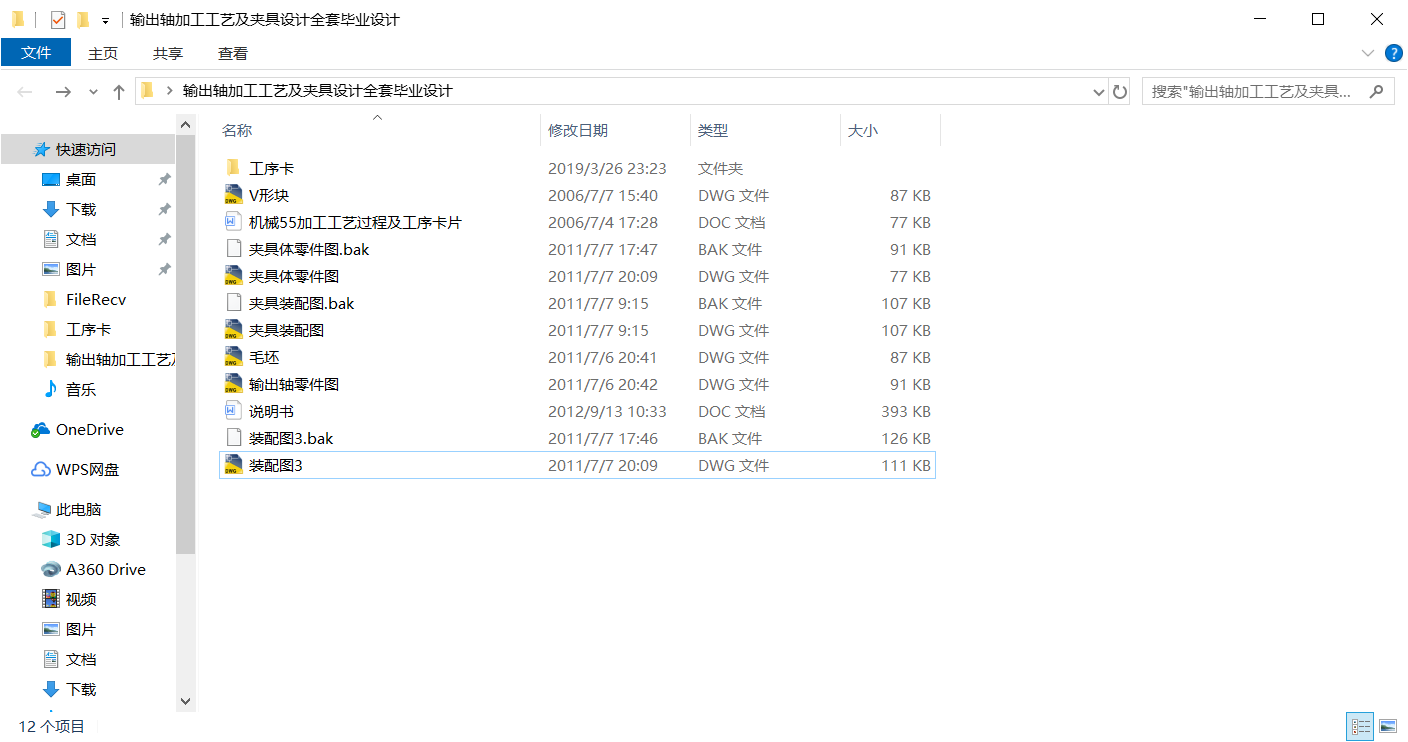Open the Customize Quick Access Toolbar dropdown
This screenshot has width=1408, height=742.
tap(105, 21)
